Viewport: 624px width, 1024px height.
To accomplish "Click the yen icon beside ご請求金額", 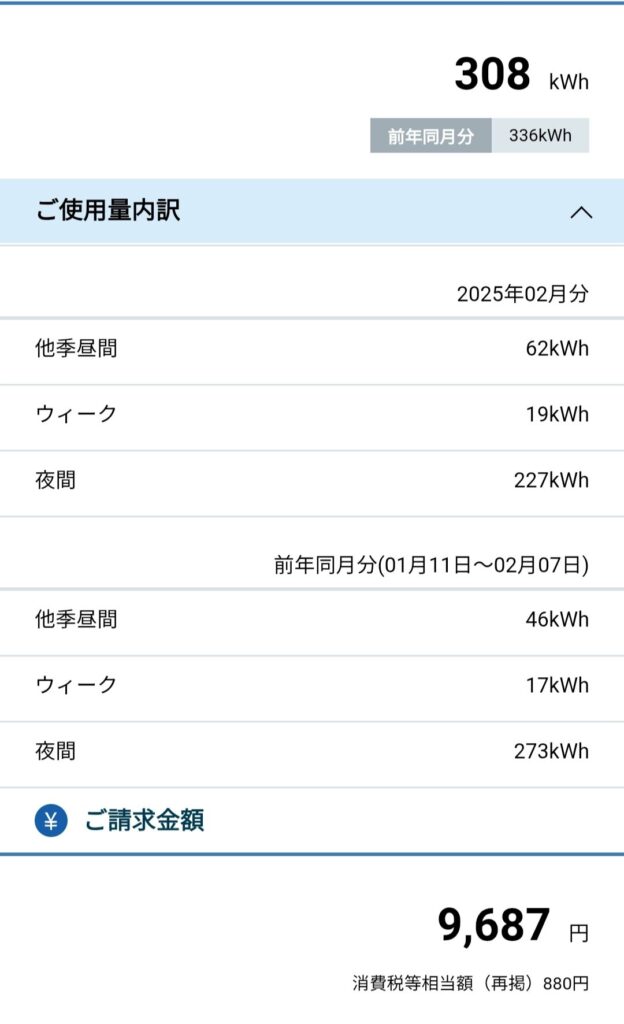I will pyautogui.click(x=51, y=821).
